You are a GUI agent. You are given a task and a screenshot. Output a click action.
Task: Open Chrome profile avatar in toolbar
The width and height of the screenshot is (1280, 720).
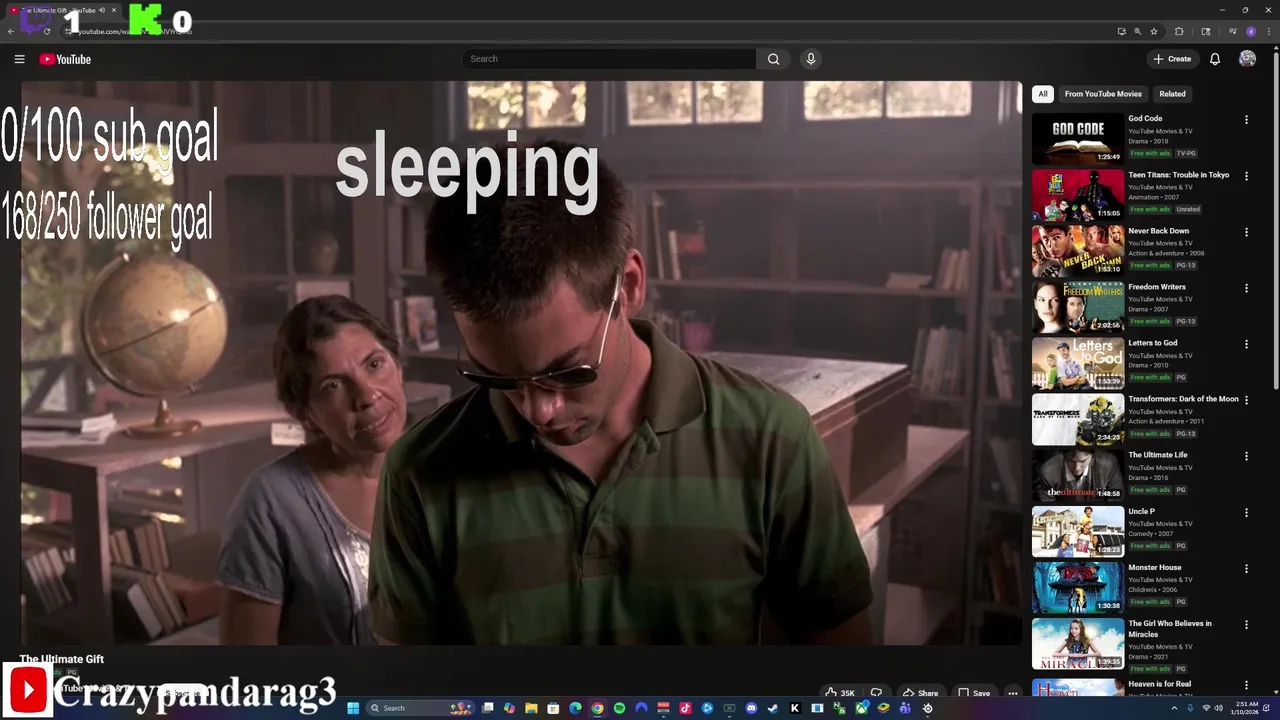click(1251, 31)
